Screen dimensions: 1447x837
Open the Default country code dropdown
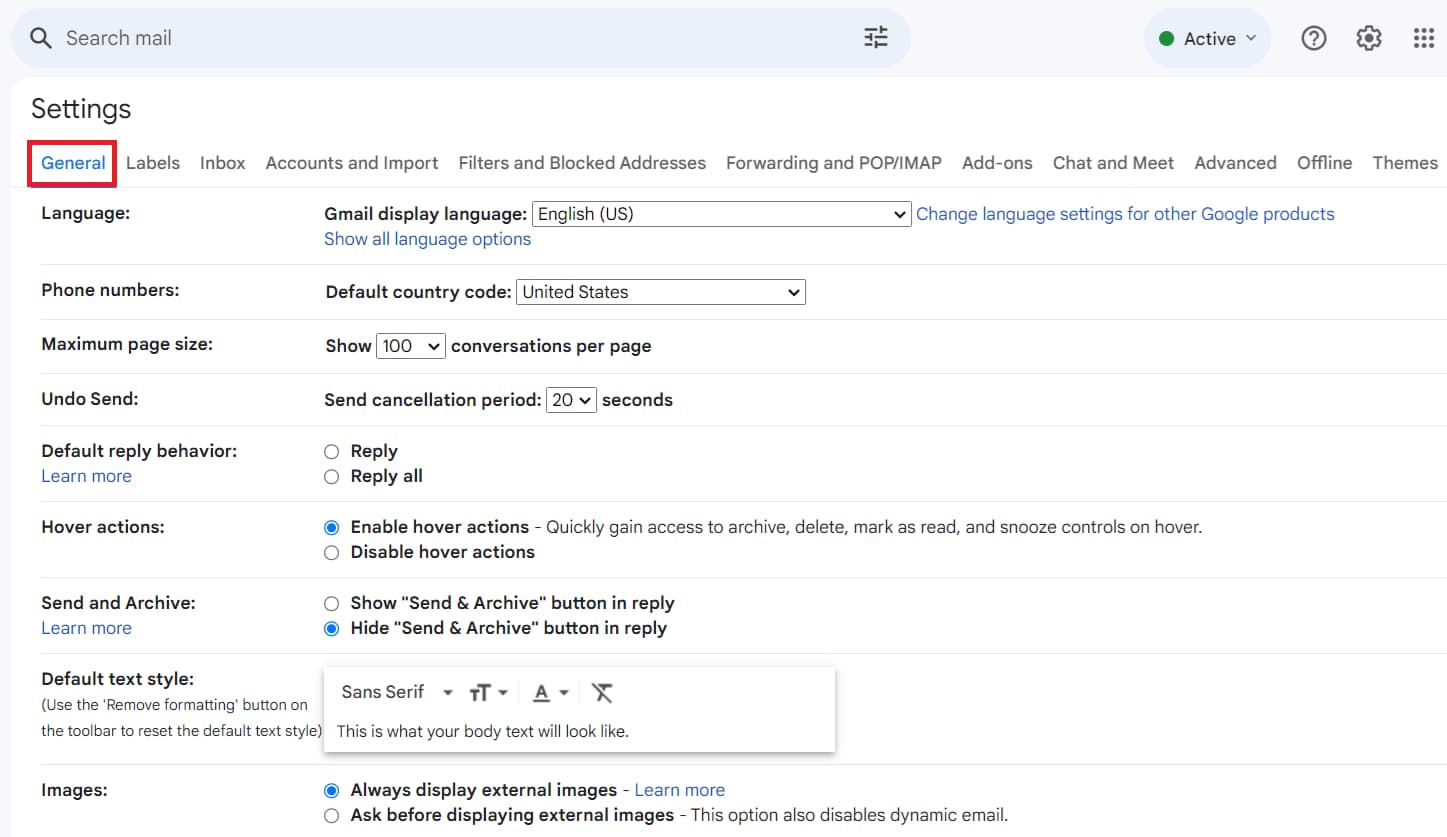coord(661,292)
